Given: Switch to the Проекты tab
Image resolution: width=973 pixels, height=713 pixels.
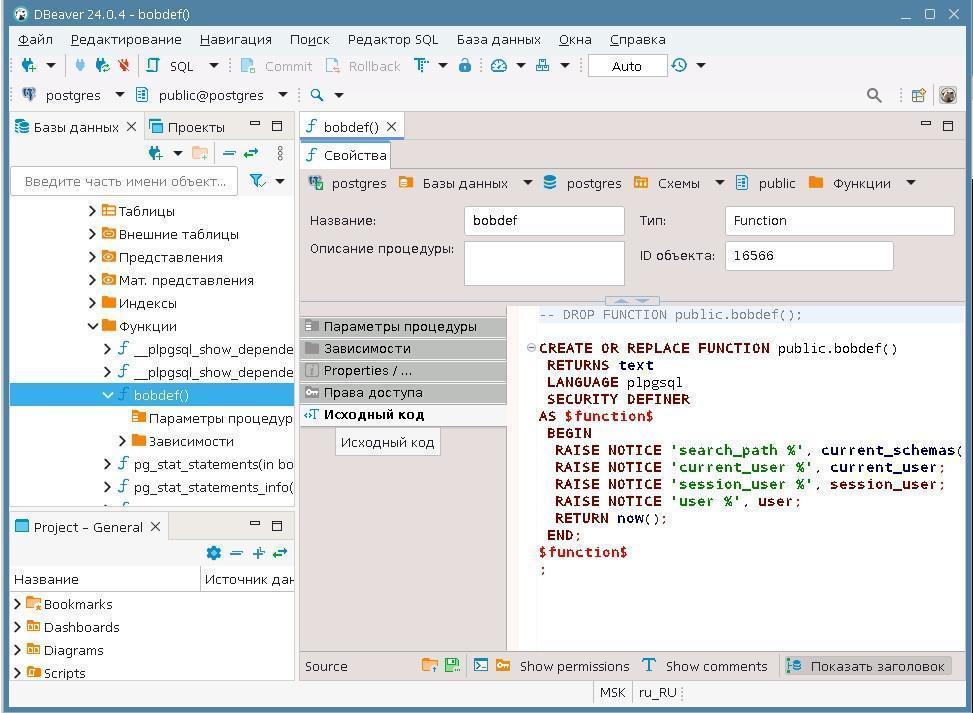Looking at the screenshot, I should pos(195,127).
